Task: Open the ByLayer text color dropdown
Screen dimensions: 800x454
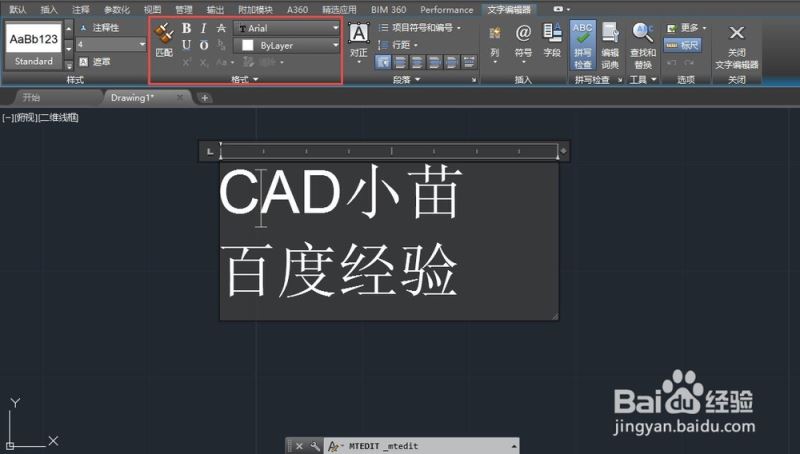Action: pyautogui.click(x=287, y=45)
